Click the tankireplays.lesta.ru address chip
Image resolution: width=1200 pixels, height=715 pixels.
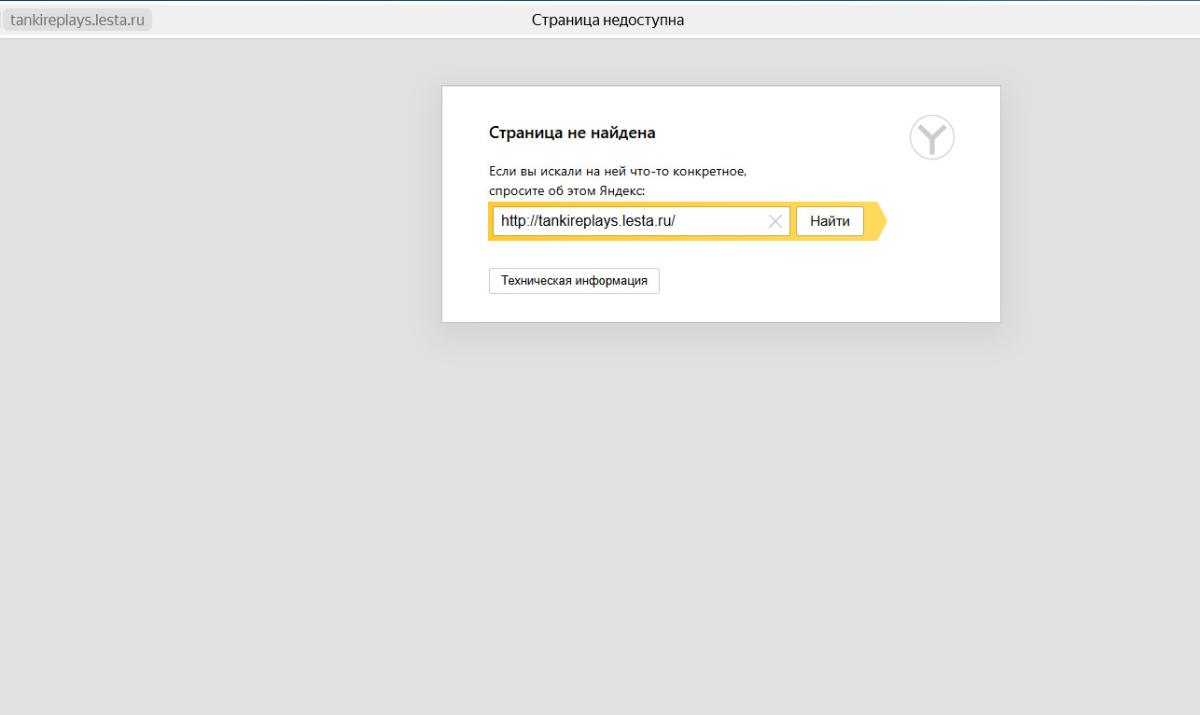pos(78,20)
